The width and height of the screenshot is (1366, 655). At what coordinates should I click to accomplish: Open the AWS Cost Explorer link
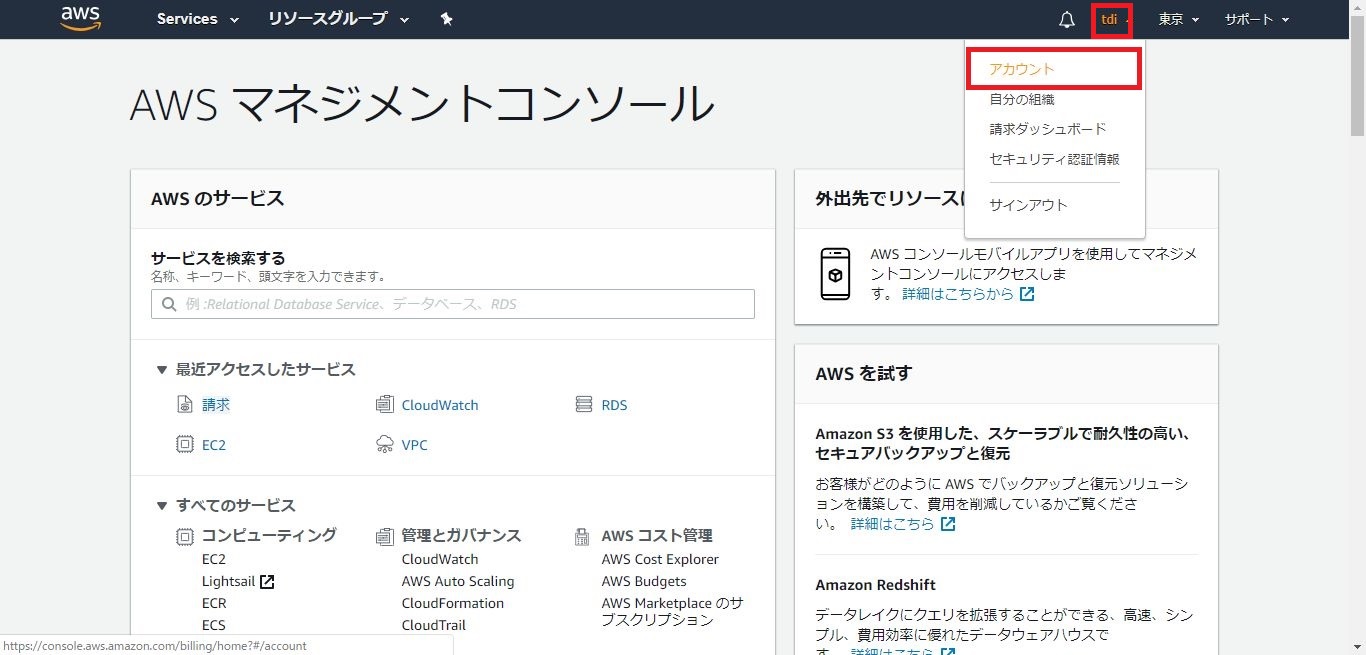(x=660, y=559)
